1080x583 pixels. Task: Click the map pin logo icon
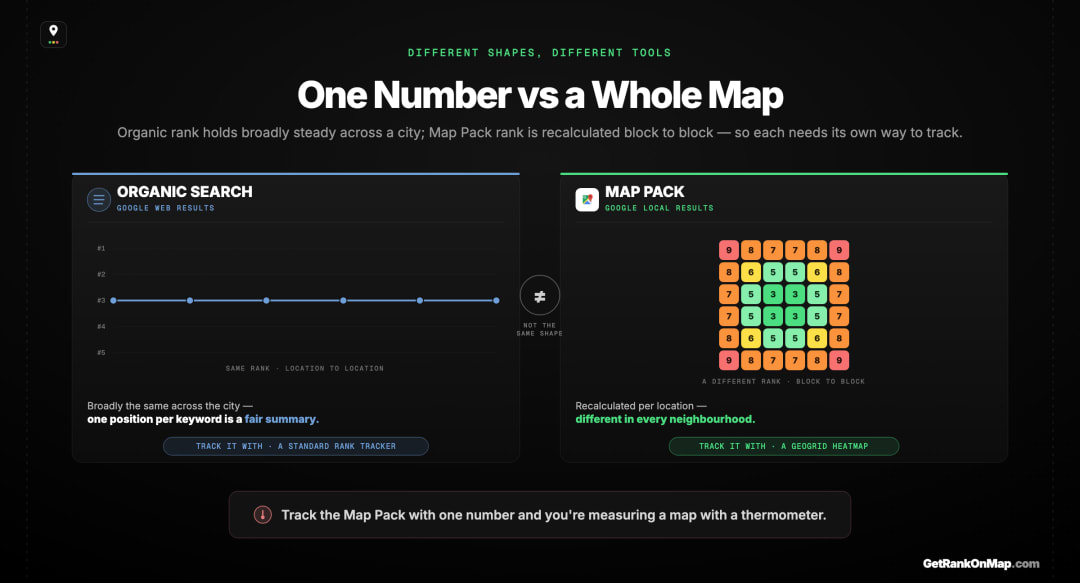[53, 34]
